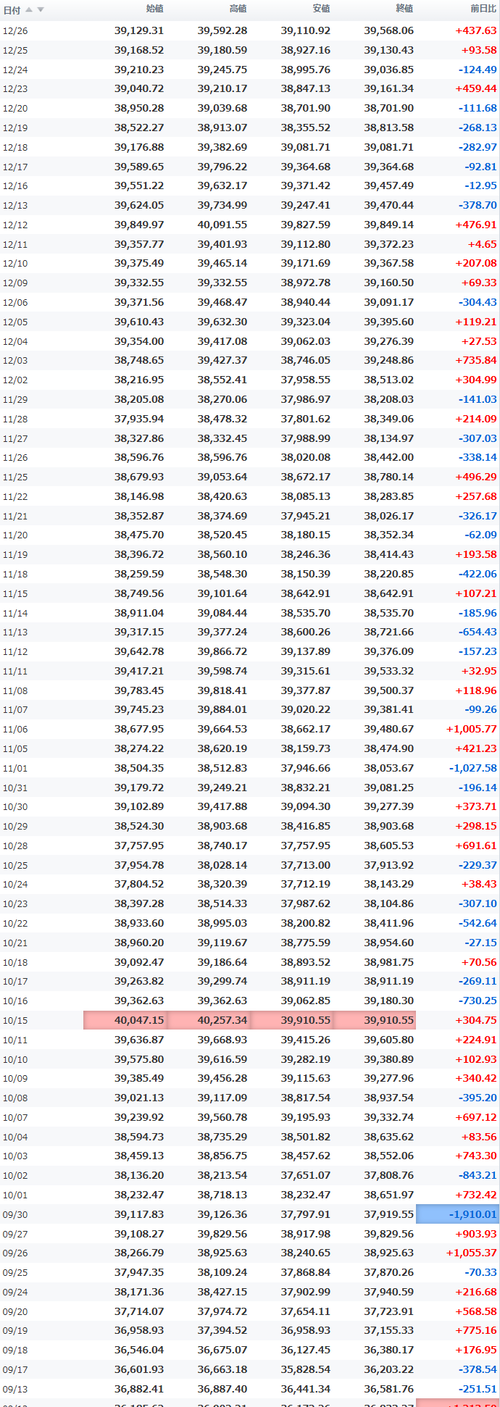Sort dates descending with the down arrow
The height and width of the screenshot is (1407, 500).
point(40,9)
